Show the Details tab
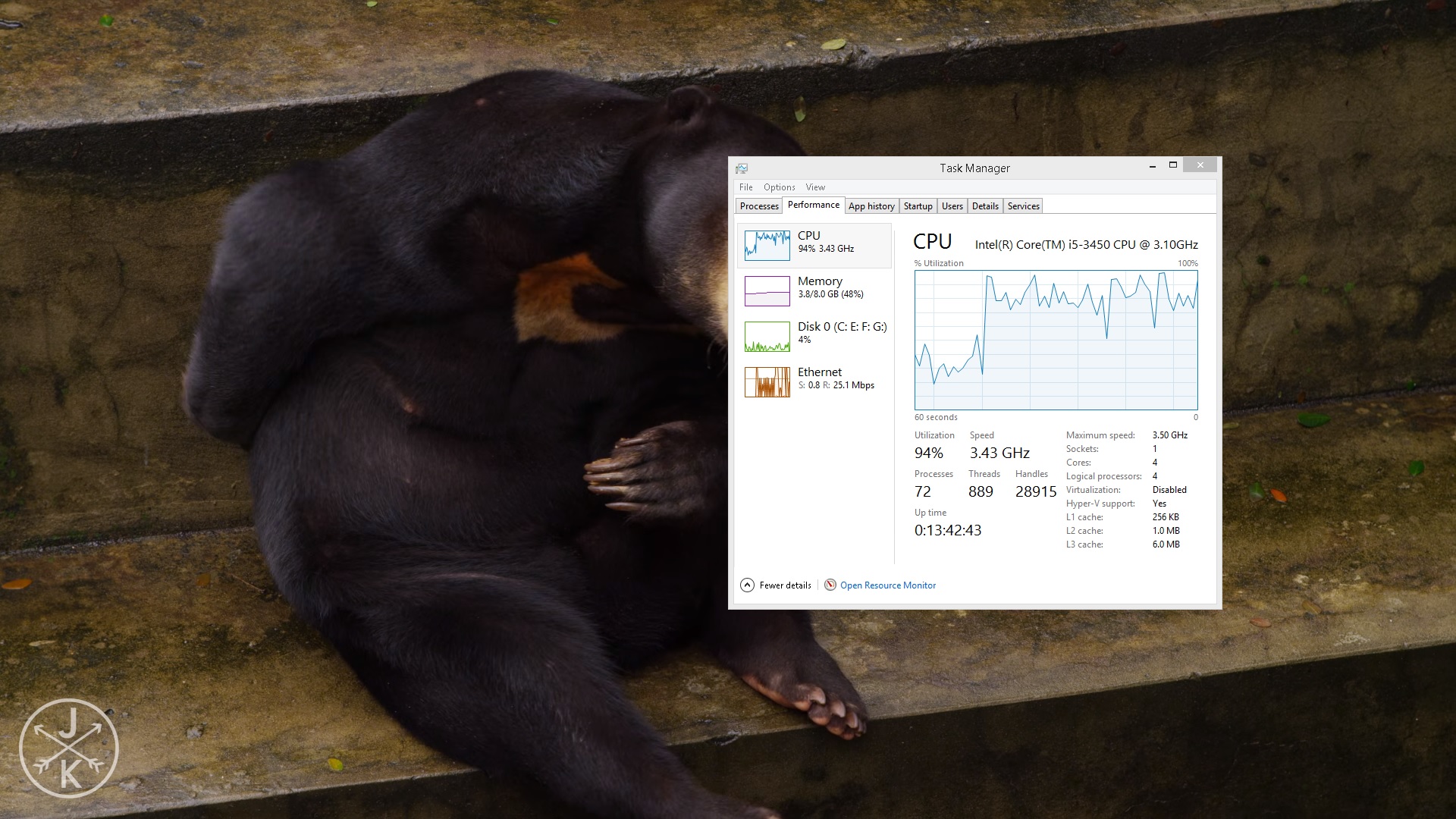 pos(985,206)
